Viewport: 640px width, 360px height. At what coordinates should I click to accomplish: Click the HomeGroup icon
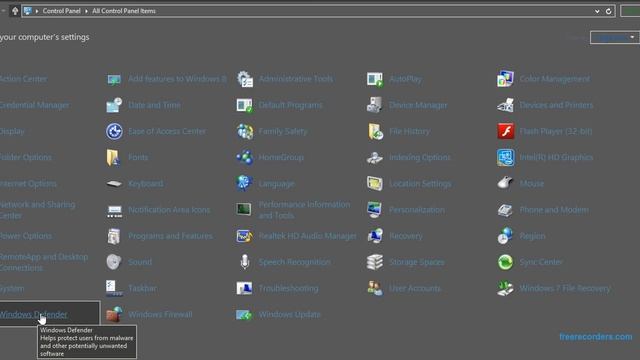coord(244,158)
